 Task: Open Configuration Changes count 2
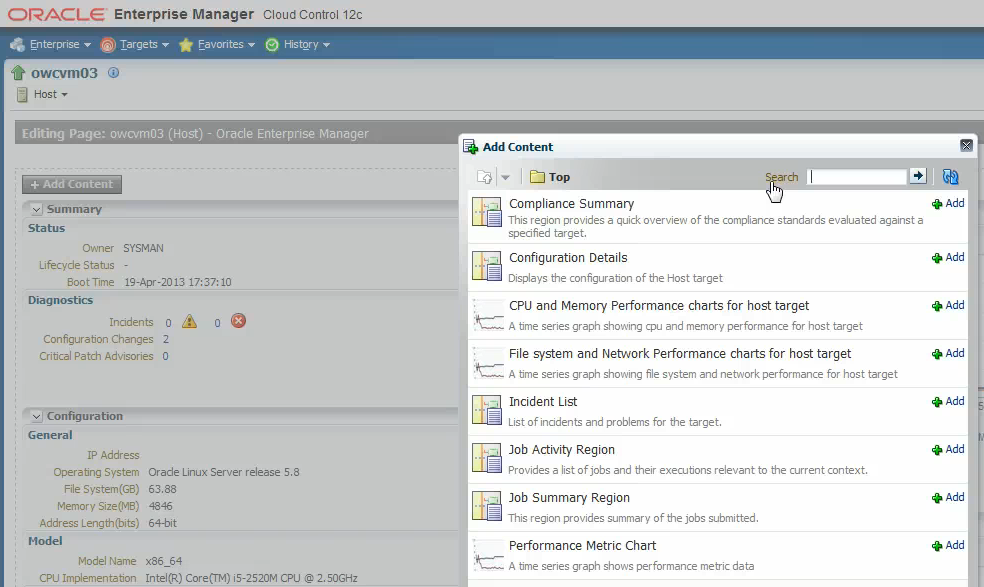tap(166, 339)
